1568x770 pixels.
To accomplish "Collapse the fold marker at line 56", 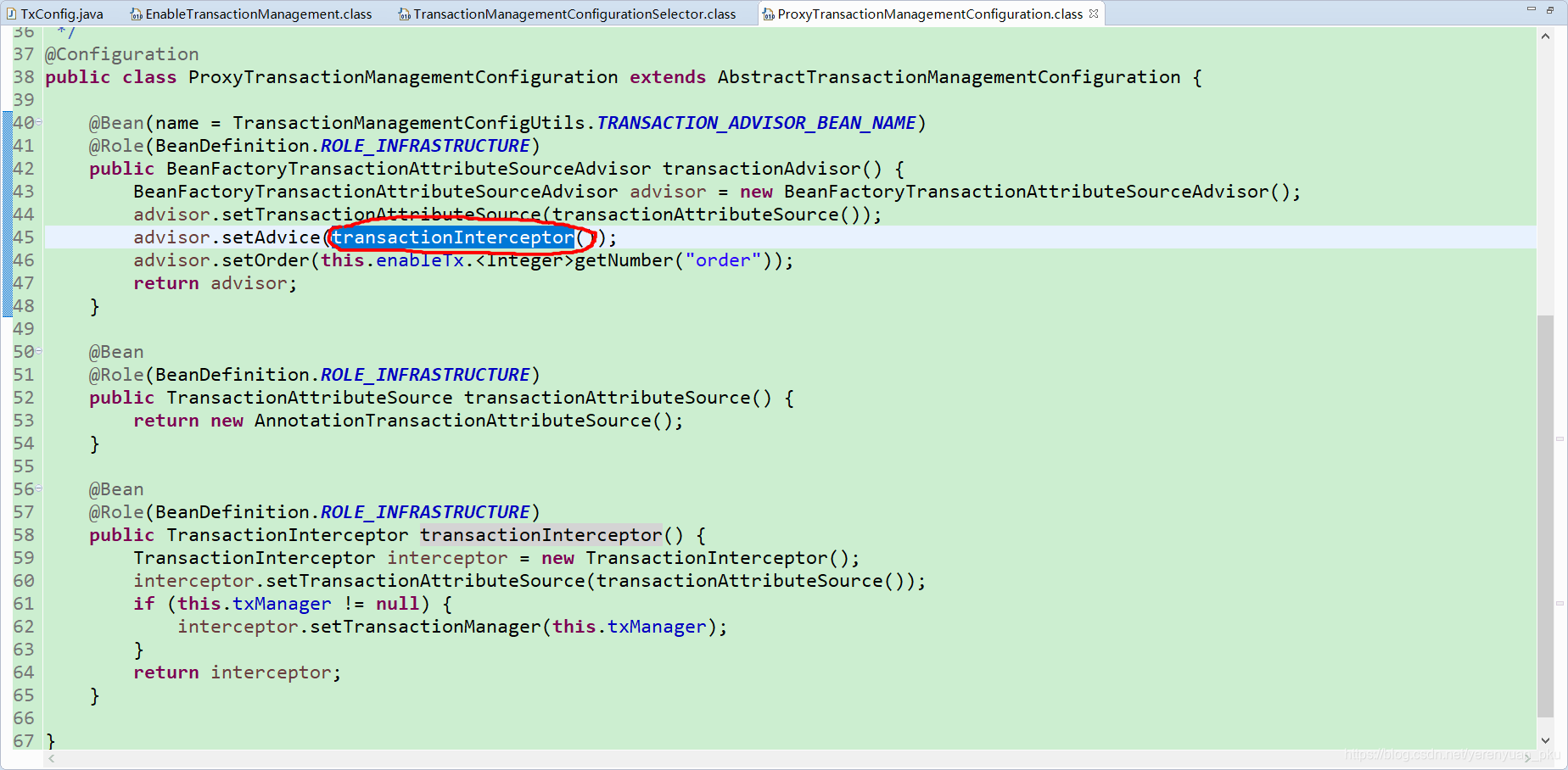I will coord(39,489).
